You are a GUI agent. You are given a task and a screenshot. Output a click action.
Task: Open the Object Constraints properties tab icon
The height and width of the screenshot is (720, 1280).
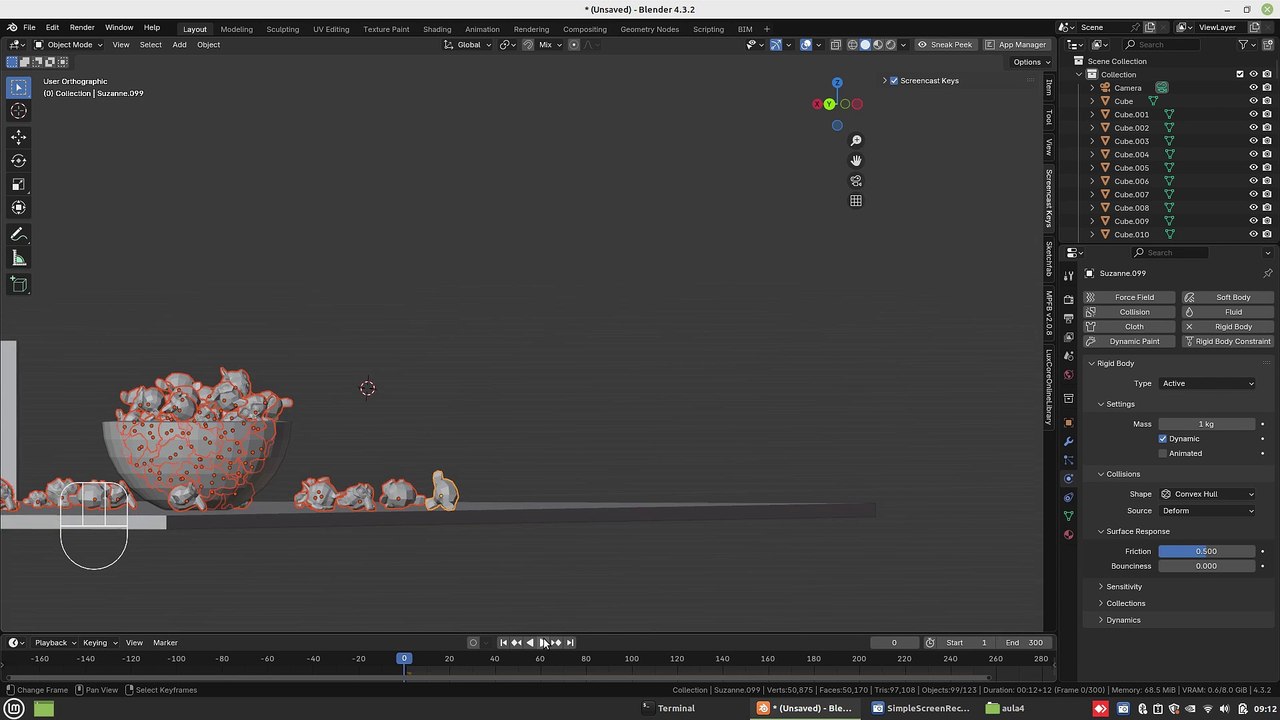(x=1068, y=497)
